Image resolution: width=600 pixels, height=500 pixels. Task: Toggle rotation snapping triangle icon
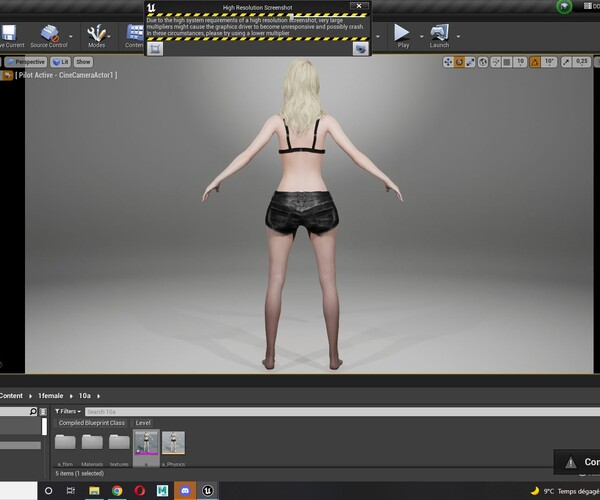535,62
